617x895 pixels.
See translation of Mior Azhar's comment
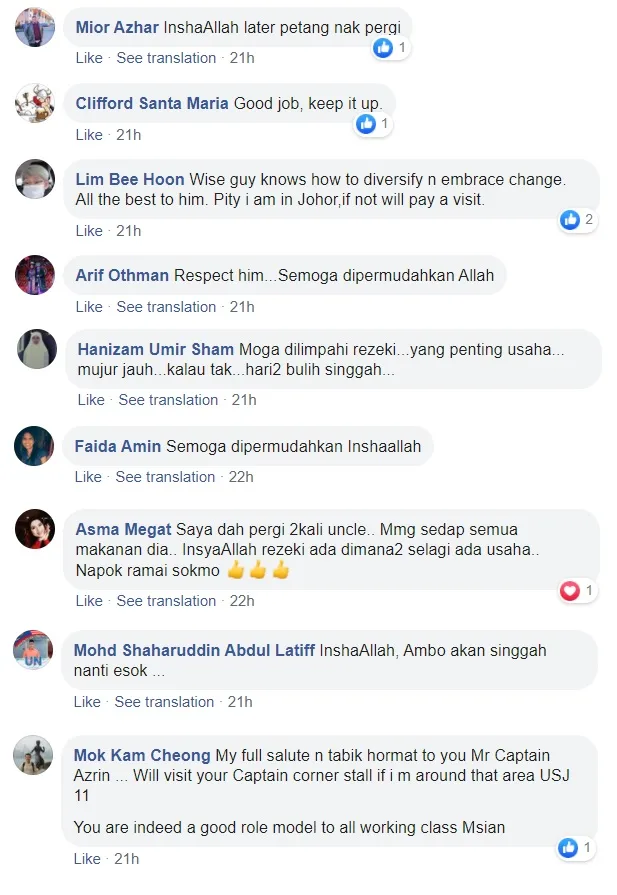tap(166, 58)
